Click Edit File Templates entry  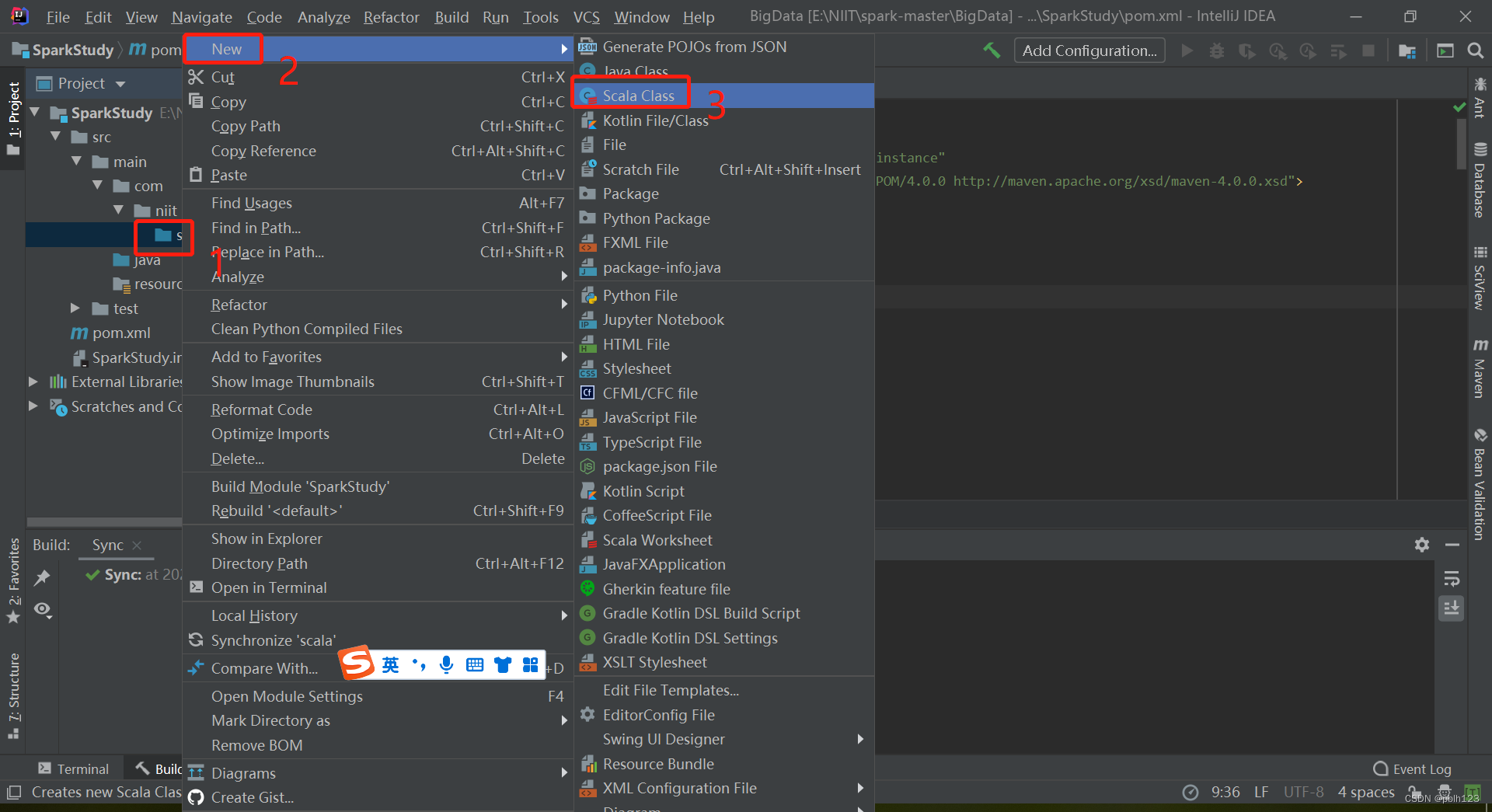tap(724, 690)
